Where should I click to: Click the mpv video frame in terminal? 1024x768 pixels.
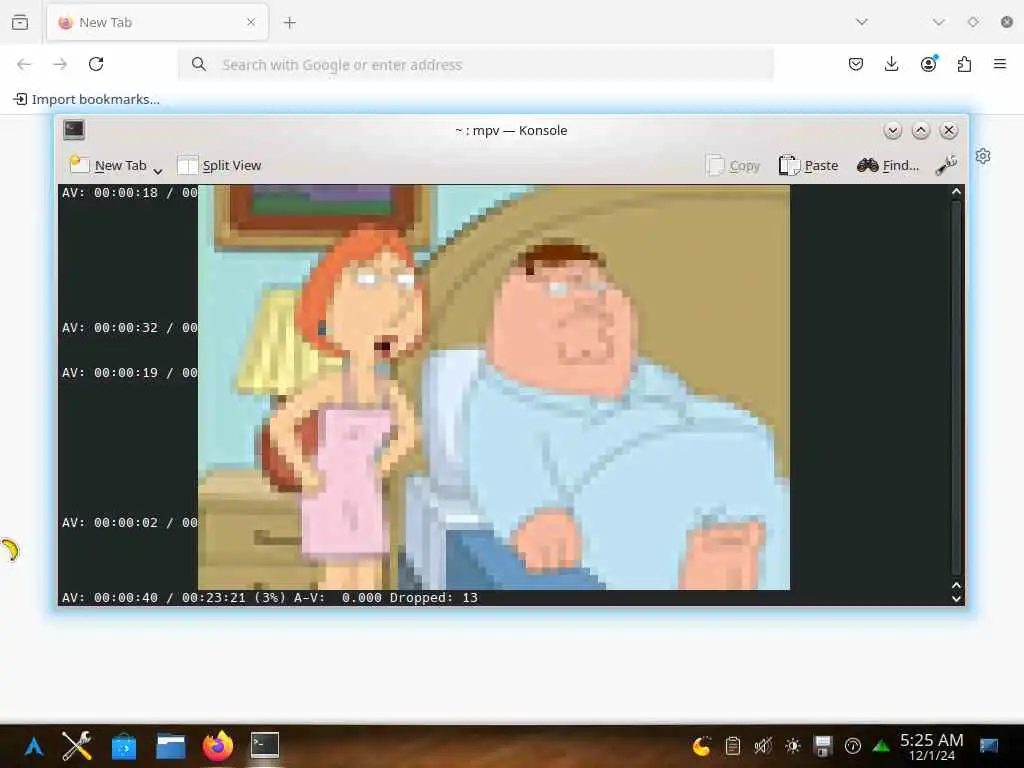(494, 387)
